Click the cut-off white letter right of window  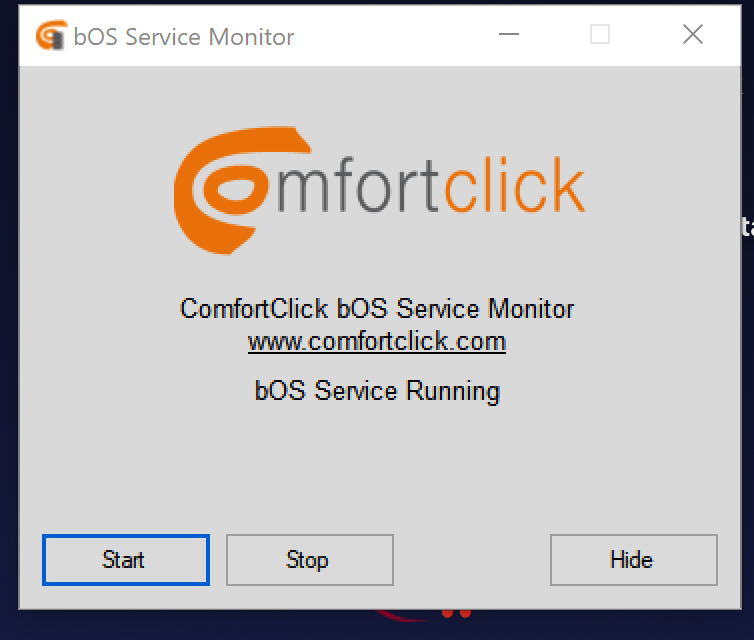[748, 228]
